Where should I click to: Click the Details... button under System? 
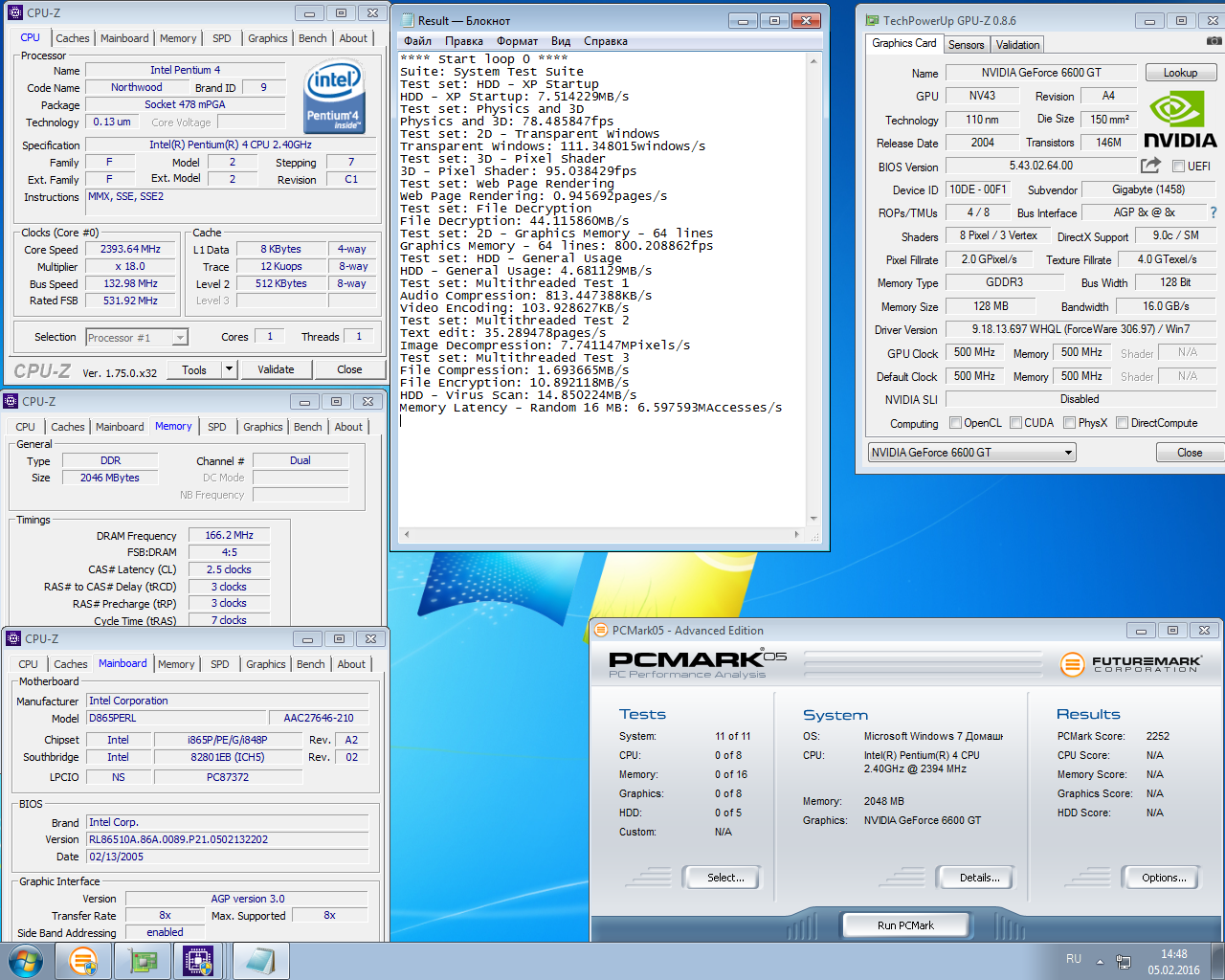tap(975, 878)
